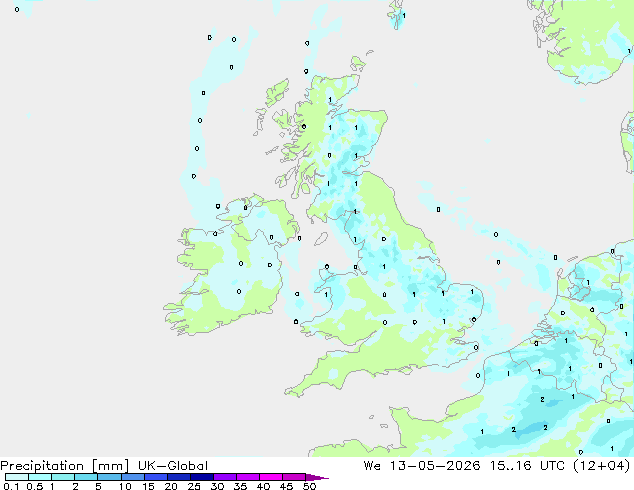Image resolution: width=634 pixels, height=490 pixels.
Task: Click the legend value '40'
Action: (263, 486)
